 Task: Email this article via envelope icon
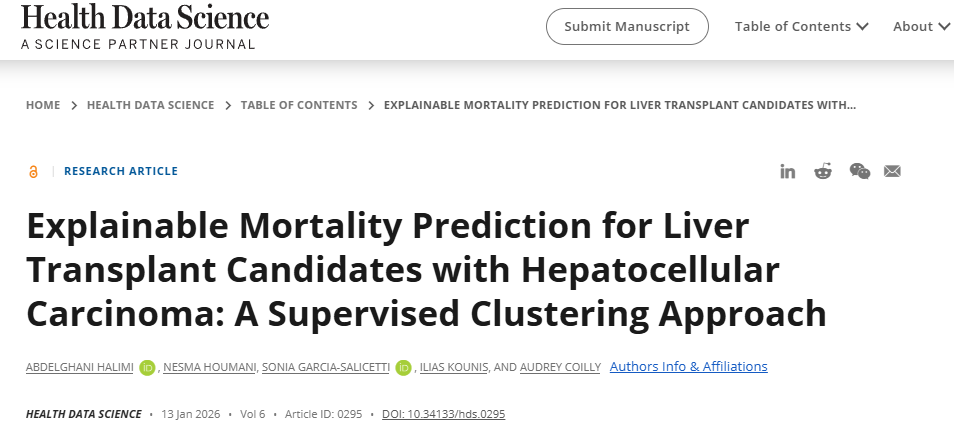[893, 171]
